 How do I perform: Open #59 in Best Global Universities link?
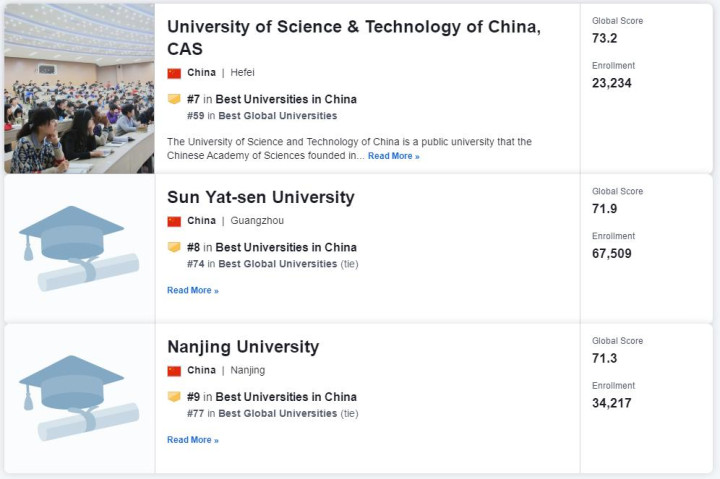[x=262, y=116]
